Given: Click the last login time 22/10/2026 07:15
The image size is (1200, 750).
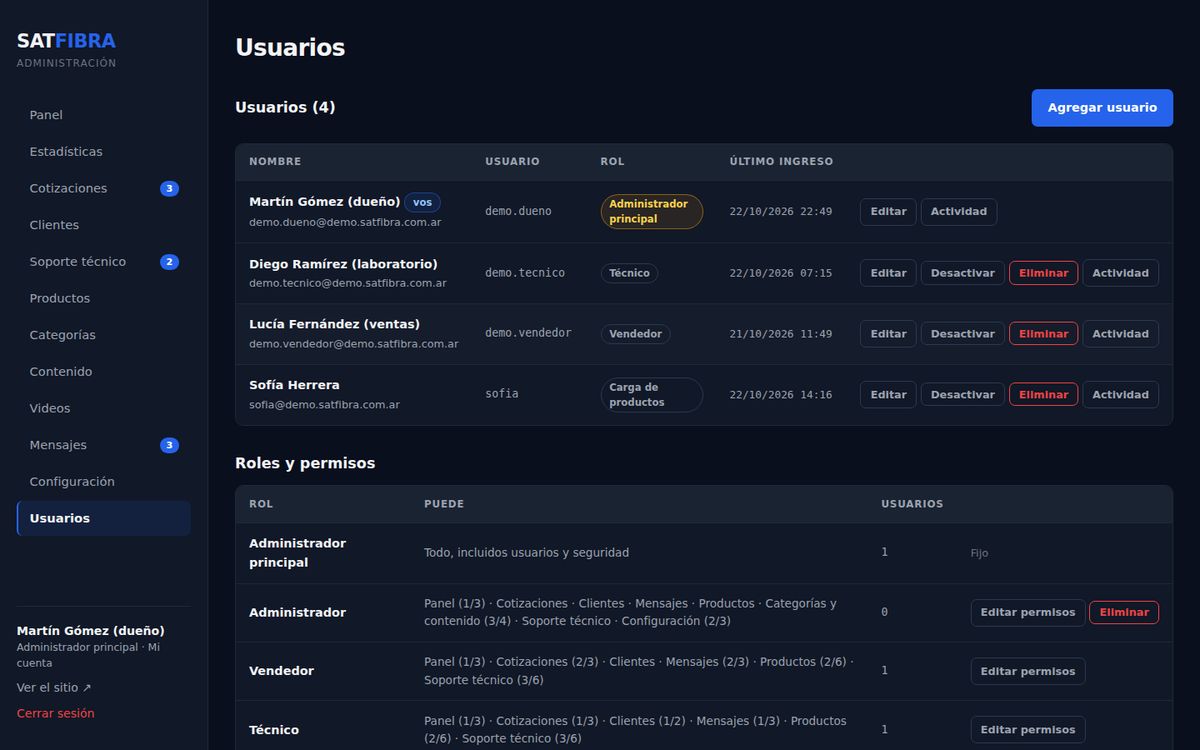Looking at the screenshot, I should pos(781,273).
